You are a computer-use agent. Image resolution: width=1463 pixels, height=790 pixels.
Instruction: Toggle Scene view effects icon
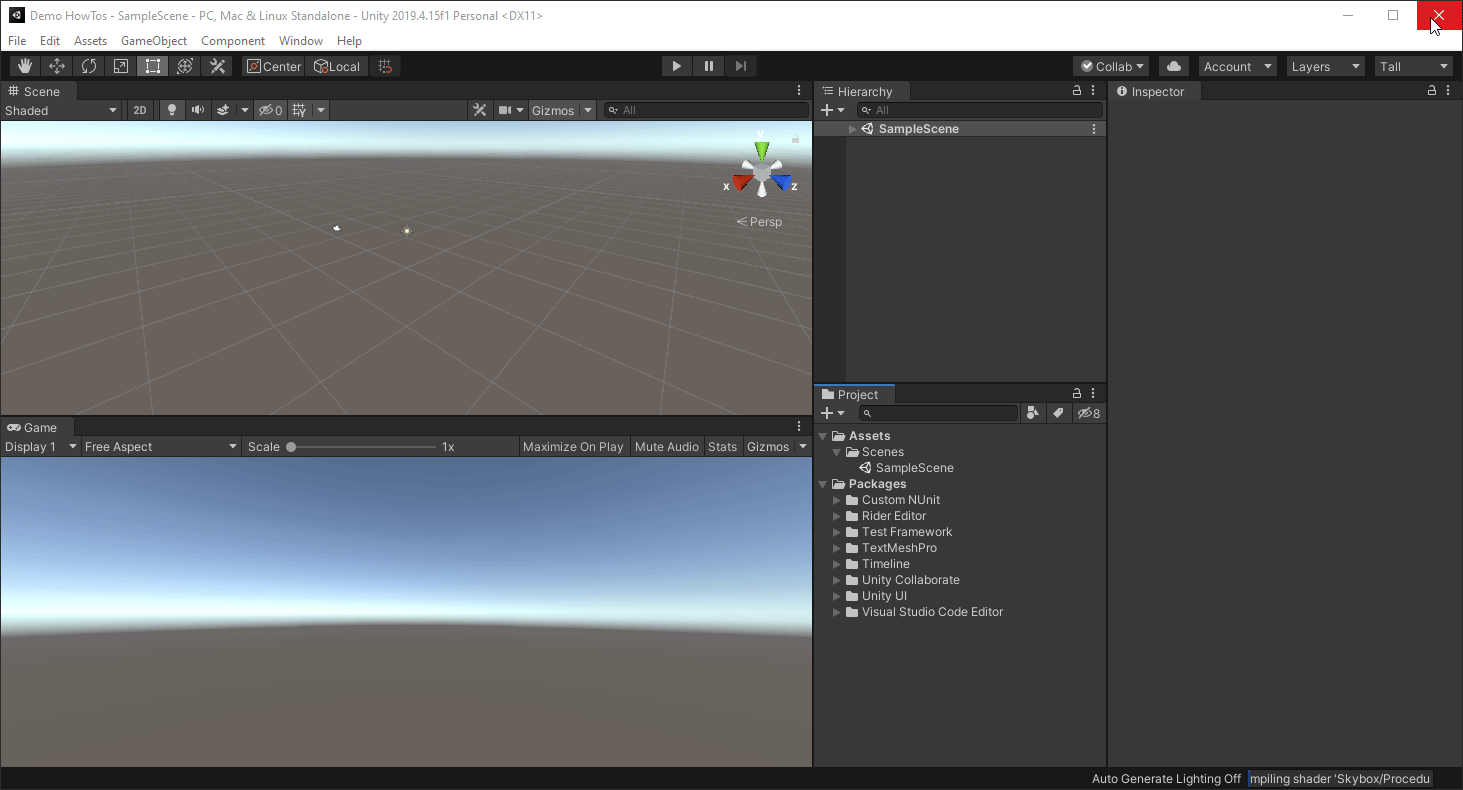(224, 110)
